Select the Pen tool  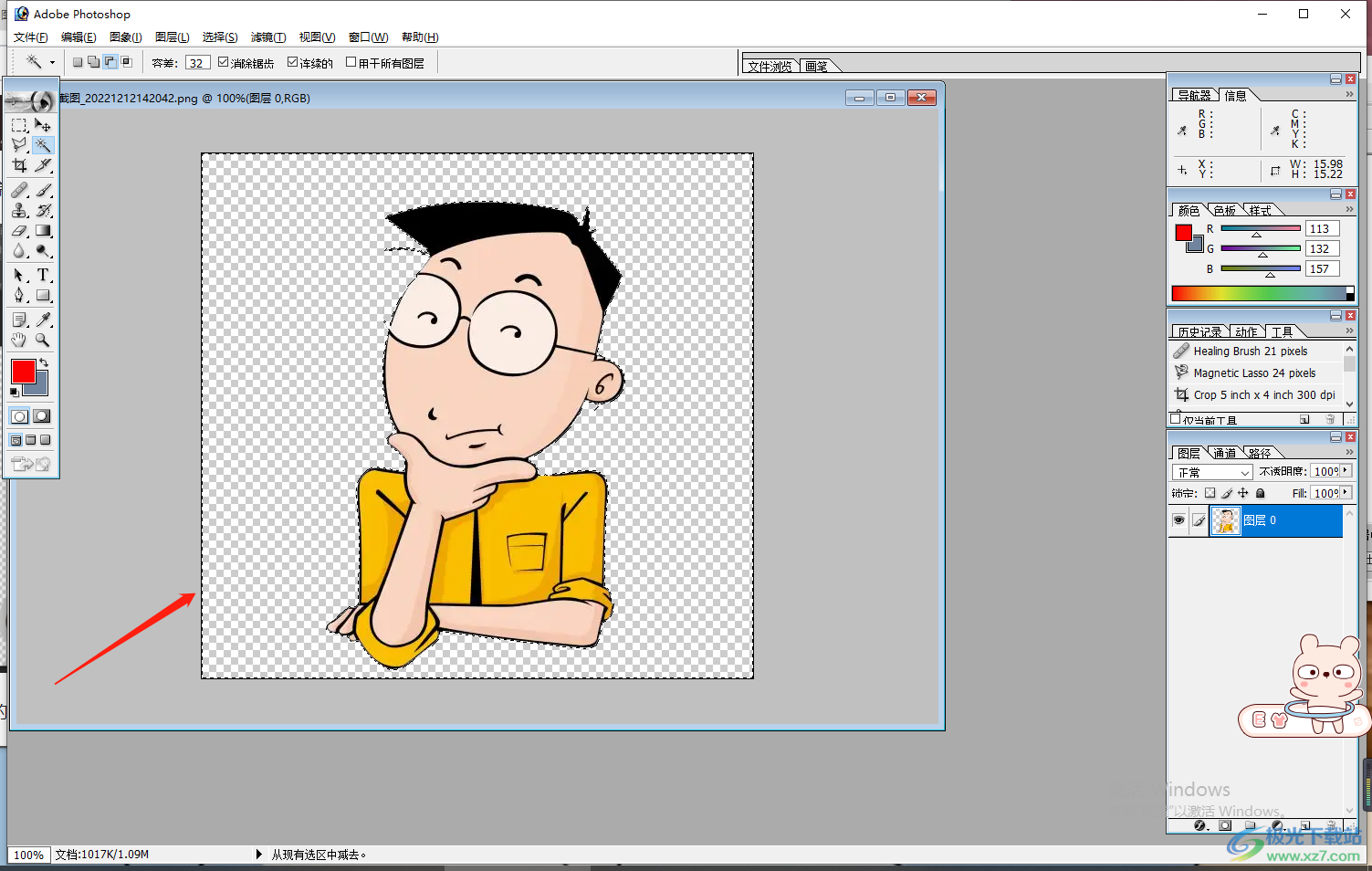19,295
